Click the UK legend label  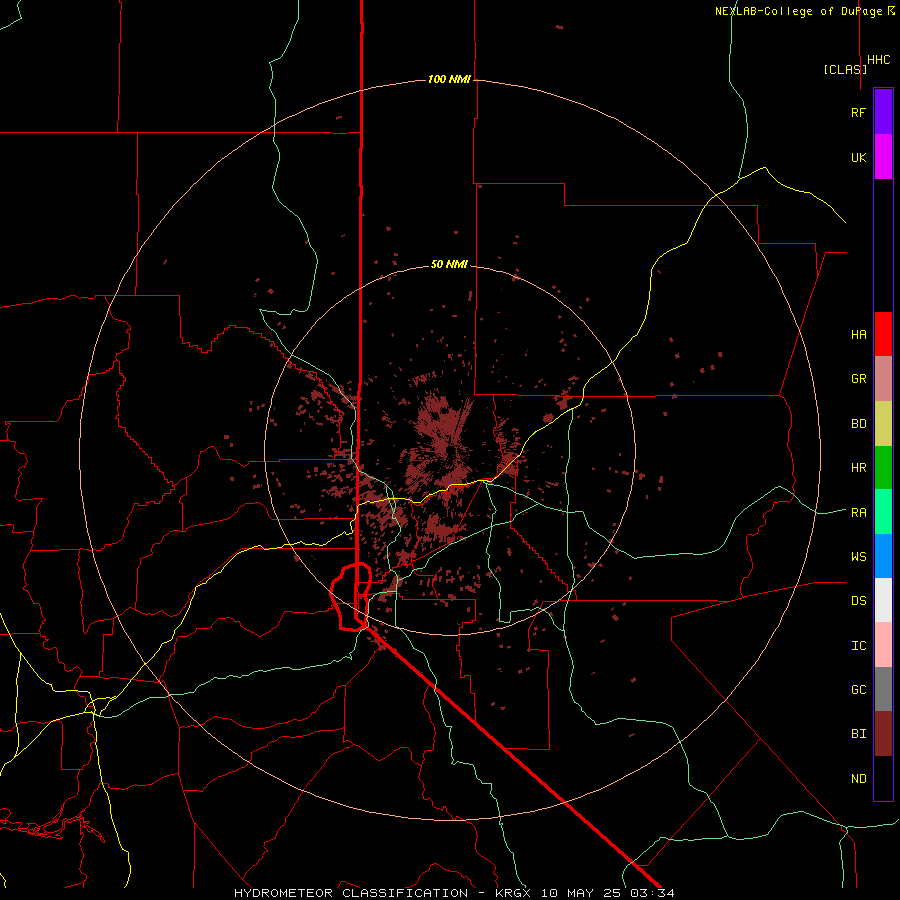858,157
